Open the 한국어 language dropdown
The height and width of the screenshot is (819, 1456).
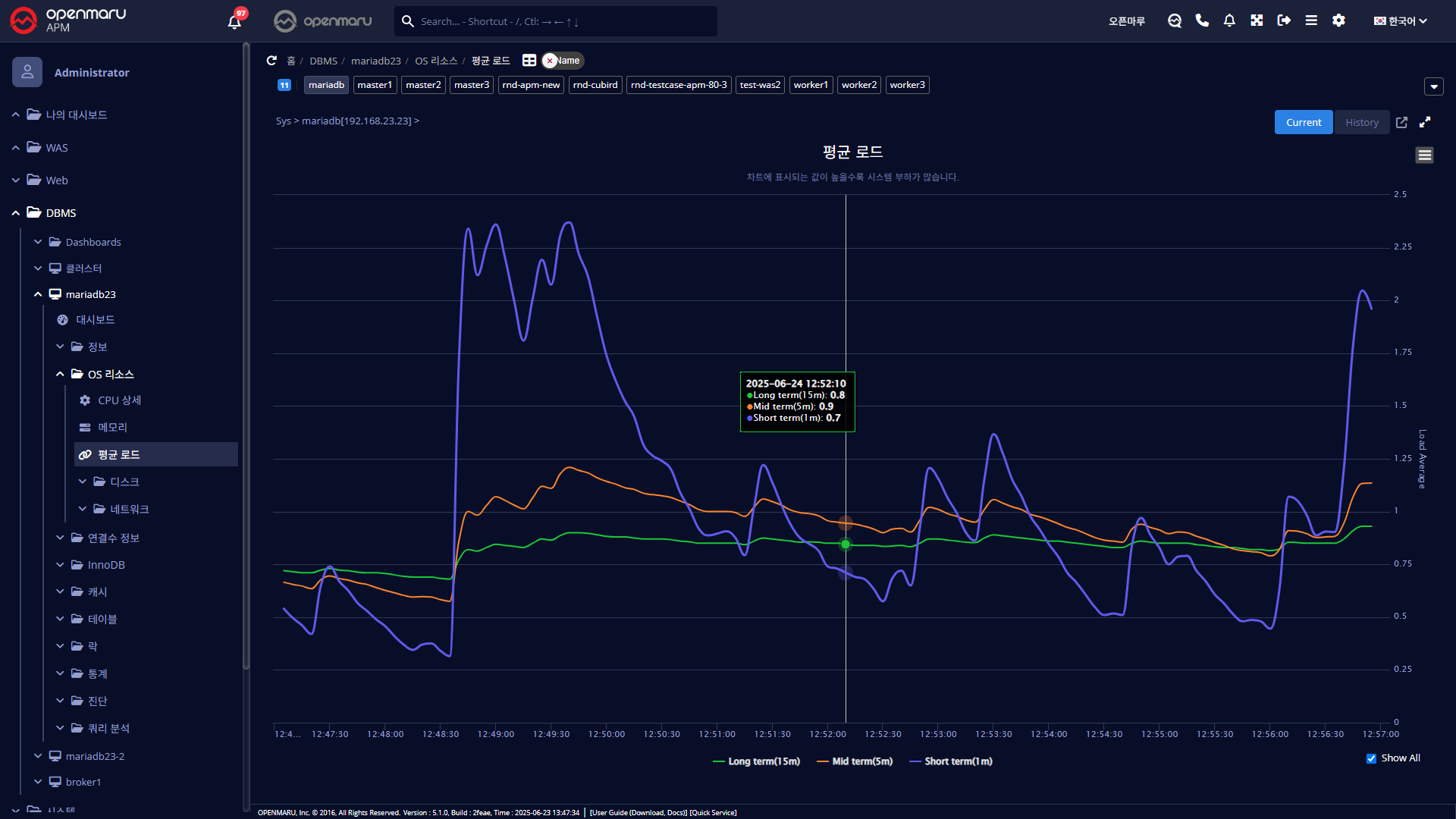tap(1401, 21)
